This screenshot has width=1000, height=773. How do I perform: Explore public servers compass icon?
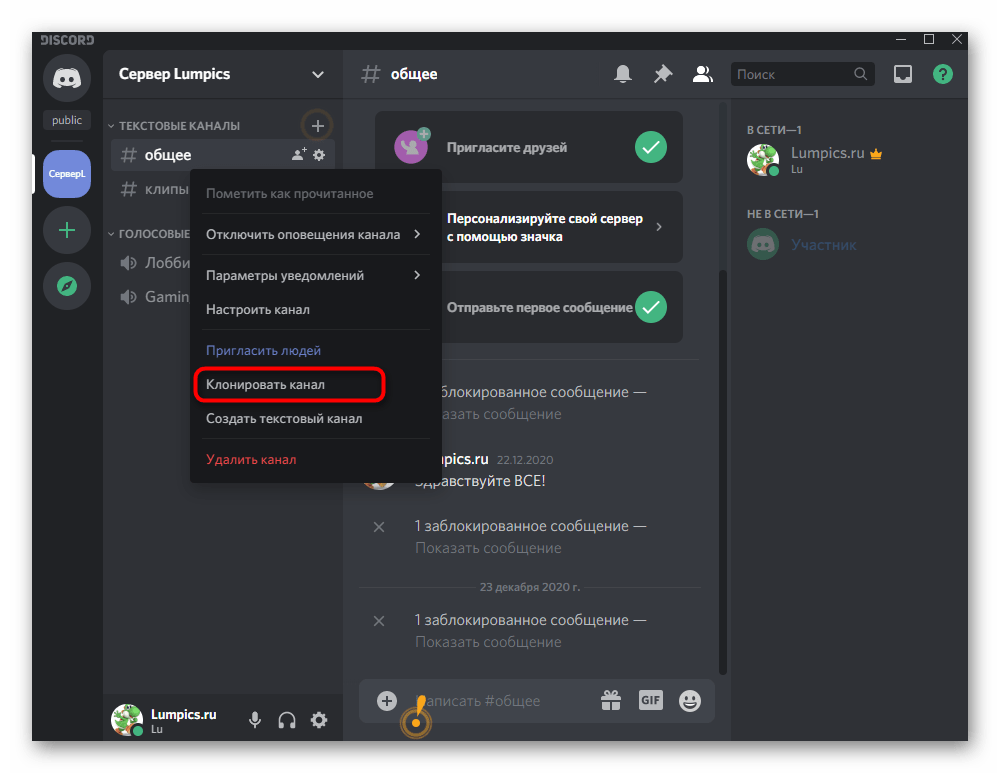tap(67, 286)
